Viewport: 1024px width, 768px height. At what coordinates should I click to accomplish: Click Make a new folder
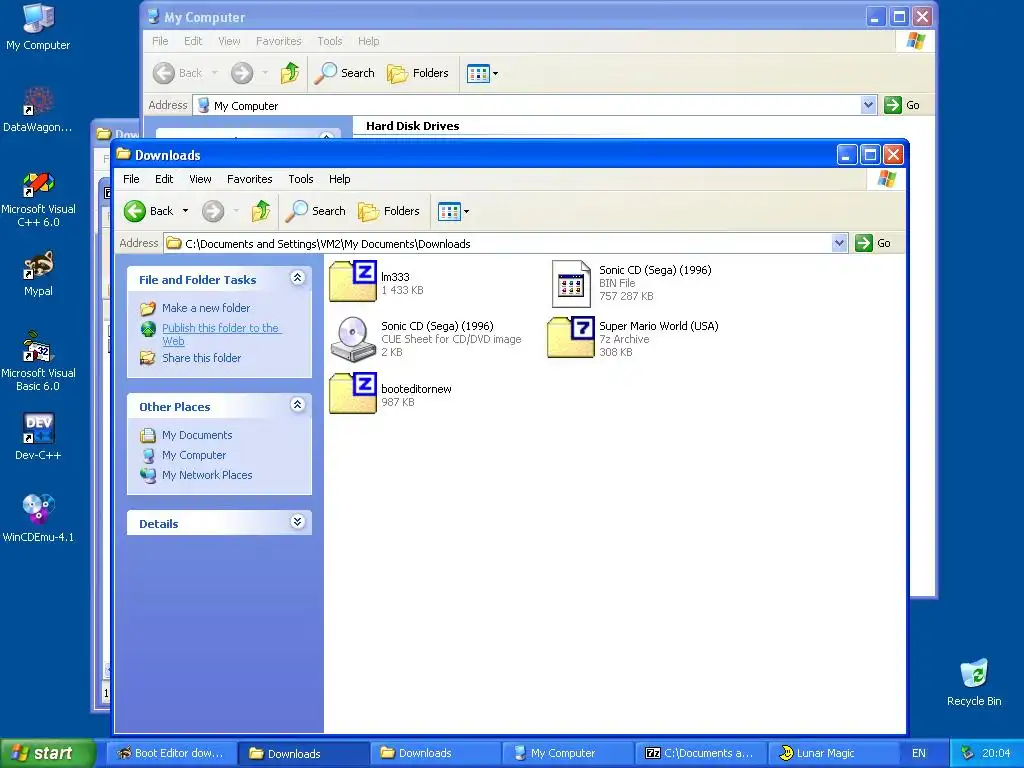[x=206, y=308]
